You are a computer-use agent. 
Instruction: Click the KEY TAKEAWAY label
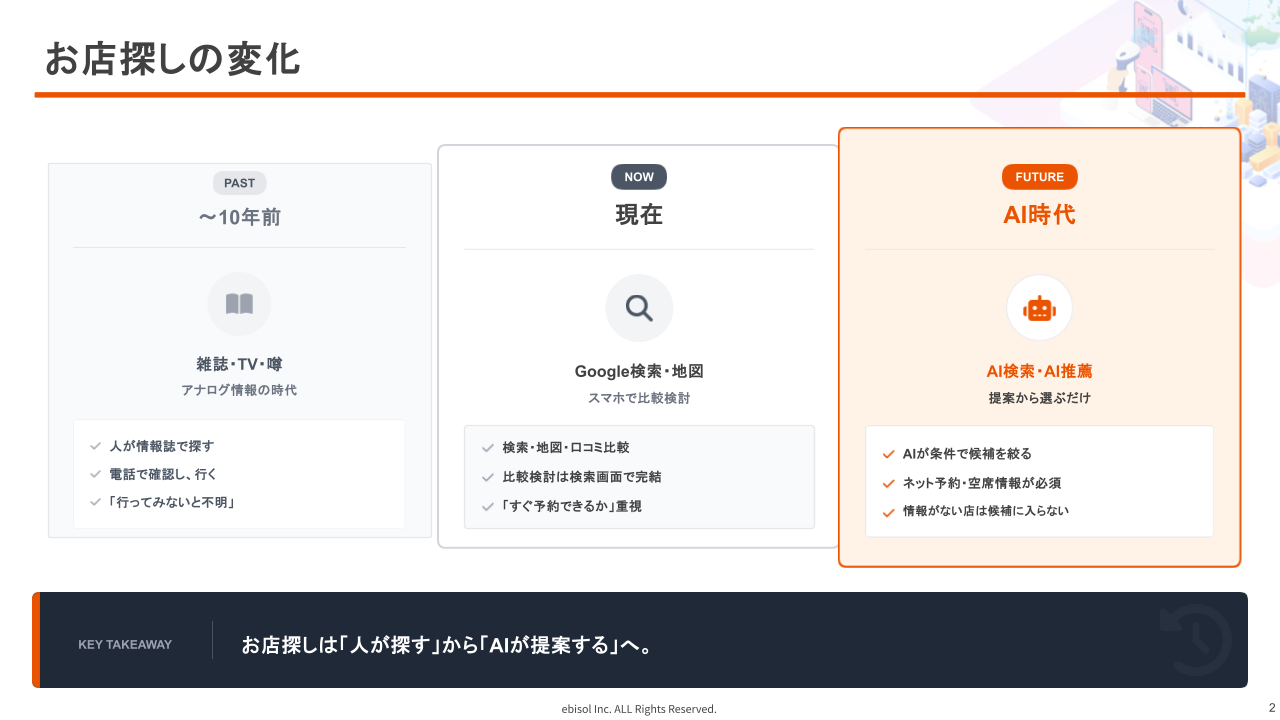[124, 645]
